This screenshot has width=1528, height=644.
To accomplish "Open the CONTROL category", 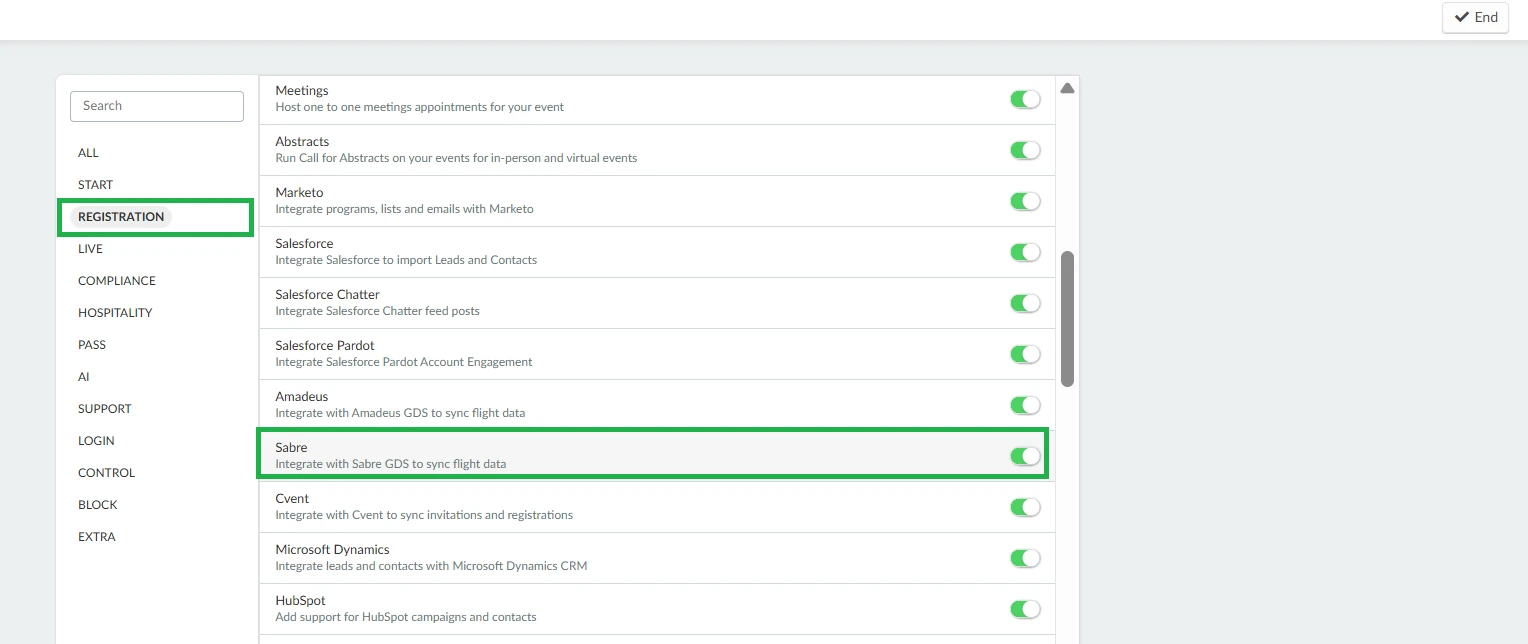I will coord(107,473).
